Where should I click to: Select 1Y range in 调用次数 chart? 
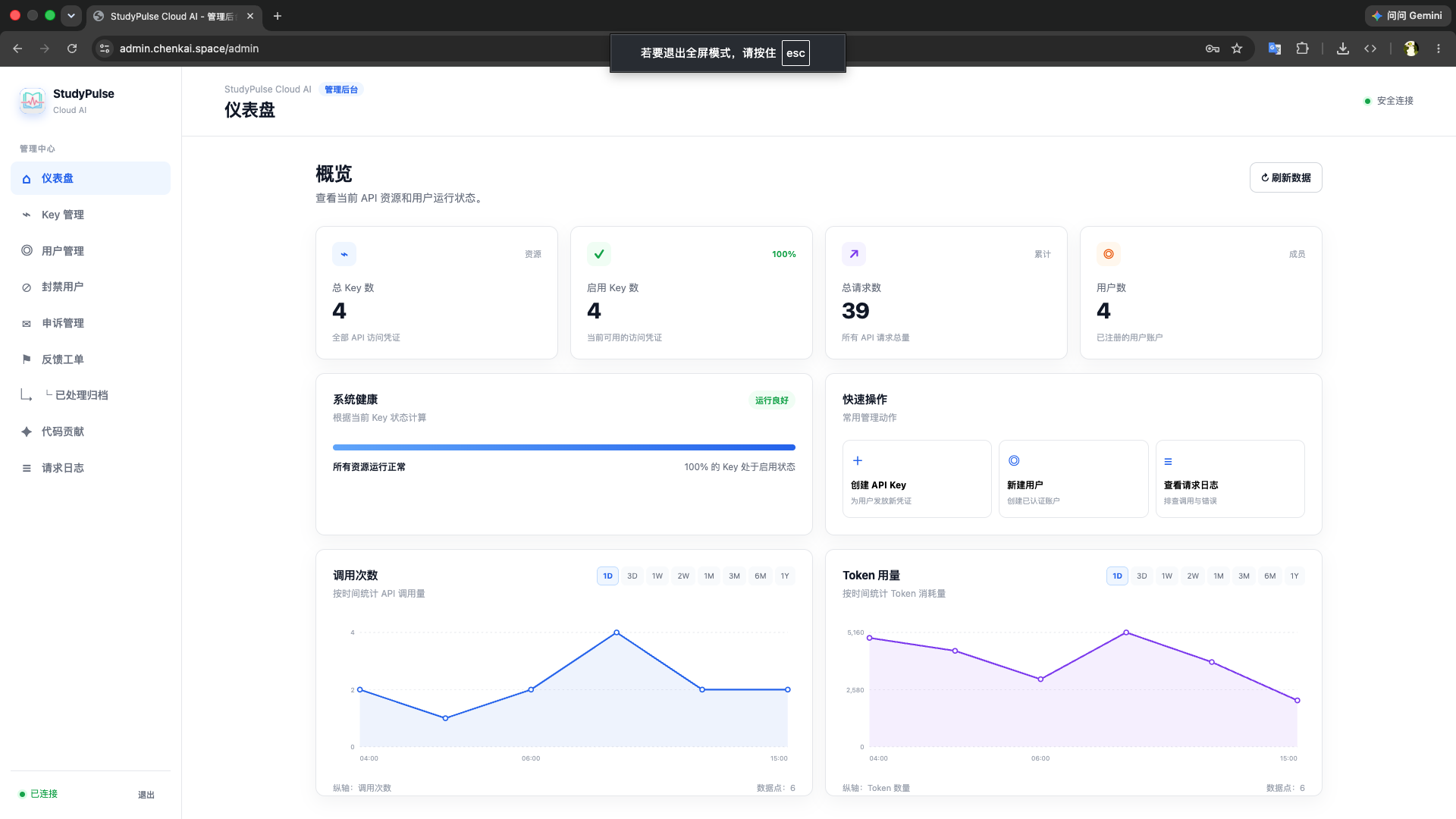click(x=785, y=576)
